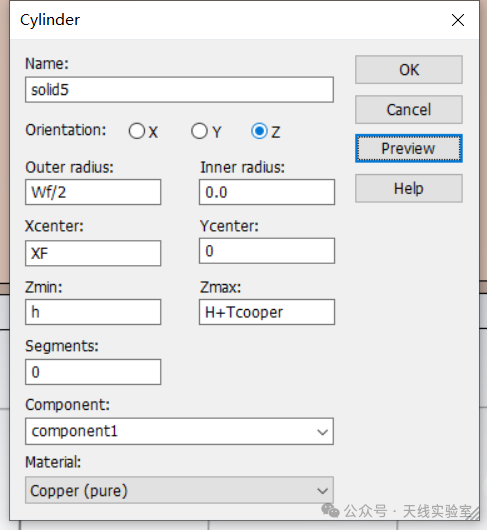Click the Cancel button
The image size is (487, 530).
click(409, 110)
